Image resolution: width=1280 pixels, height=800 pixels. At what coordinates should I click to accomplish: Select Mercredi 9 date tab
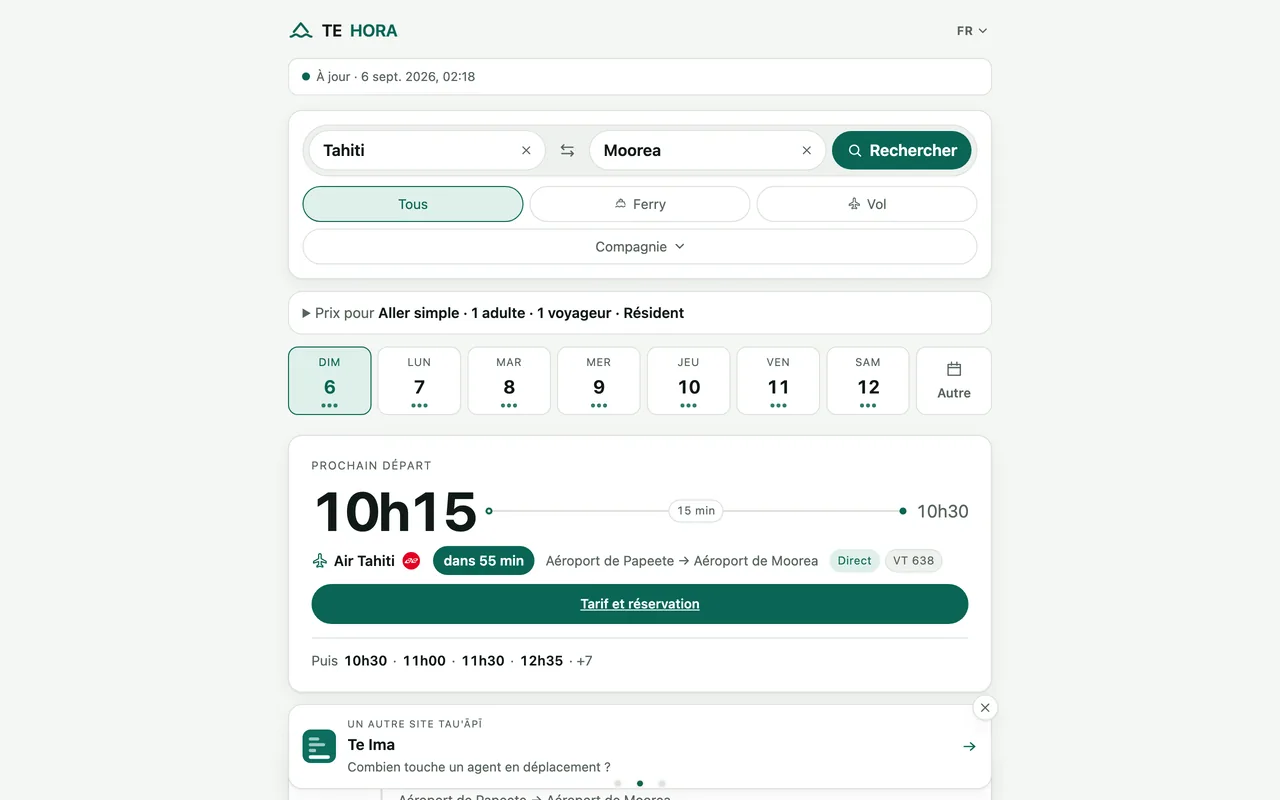coord(599,381)
